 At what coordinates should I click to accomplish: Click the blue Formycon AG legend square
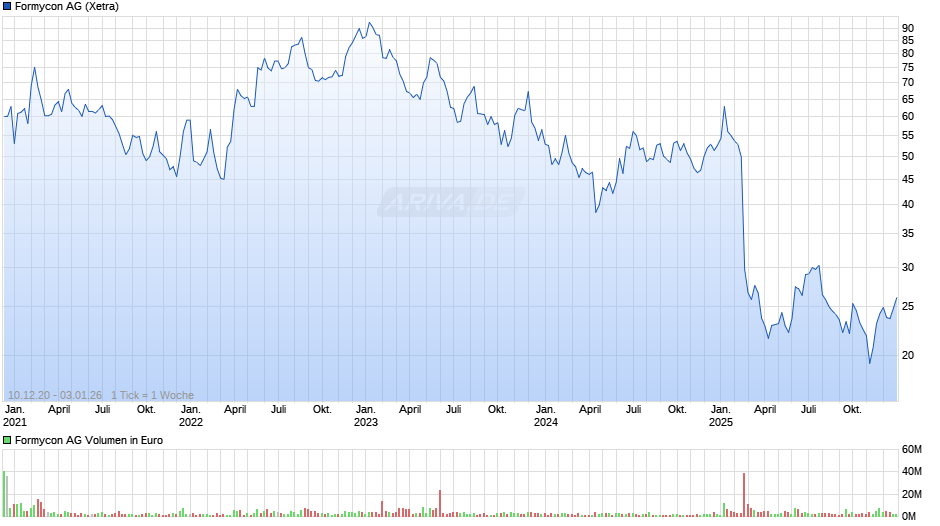coord(7,7)
